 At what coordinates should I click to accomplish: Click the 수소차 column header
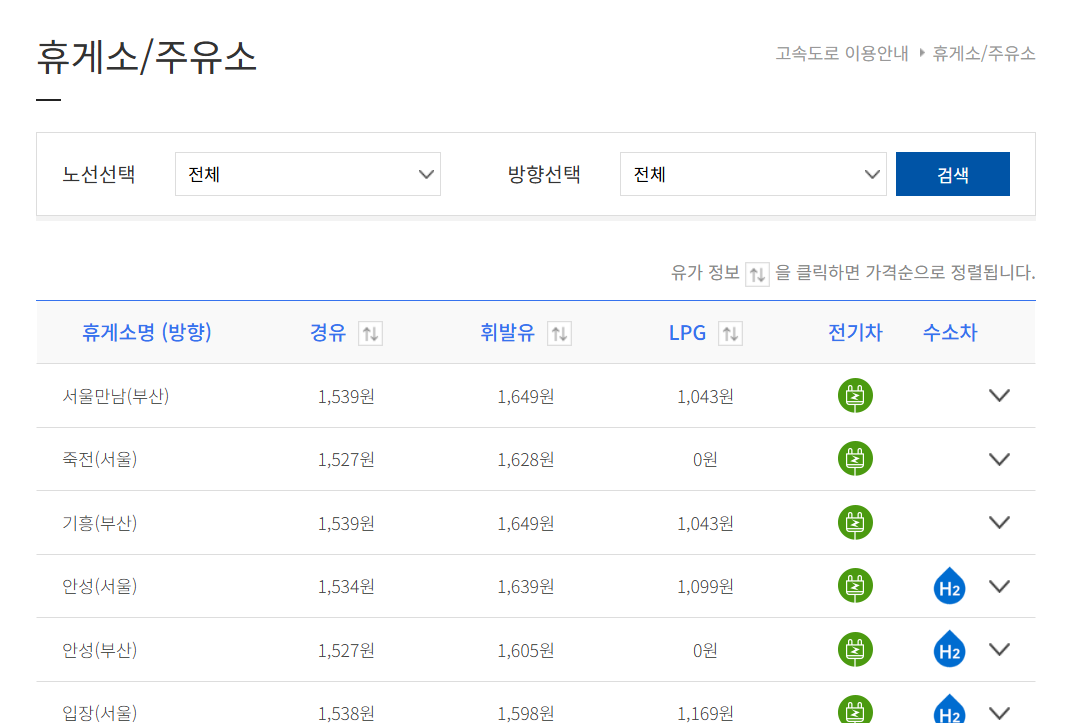tap(949, 332)
